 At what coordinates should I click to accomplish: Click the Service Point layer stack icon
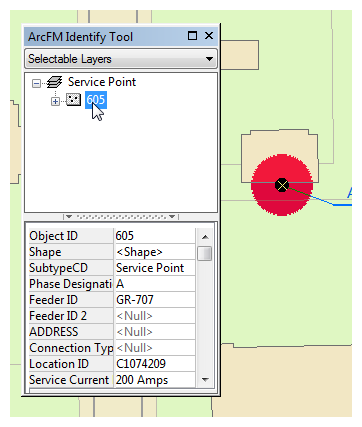54,82
